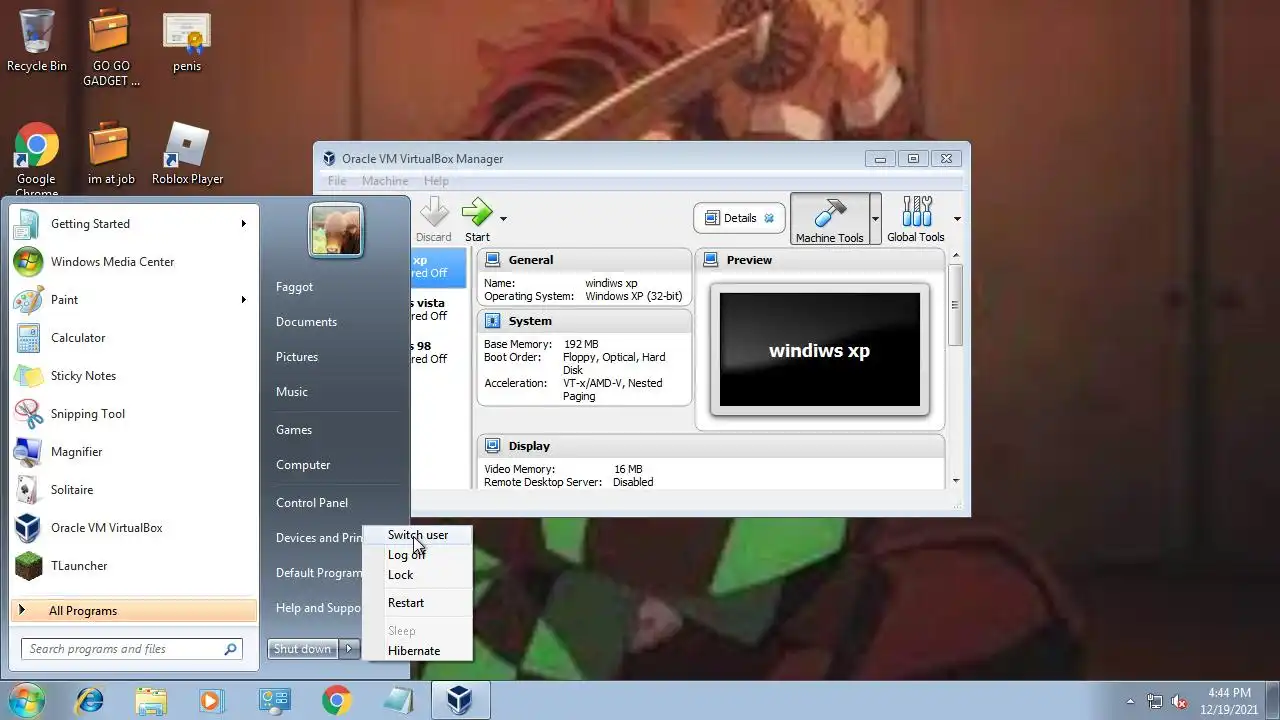Expand the Global Tools dropdown arrow

coord(957,219)
